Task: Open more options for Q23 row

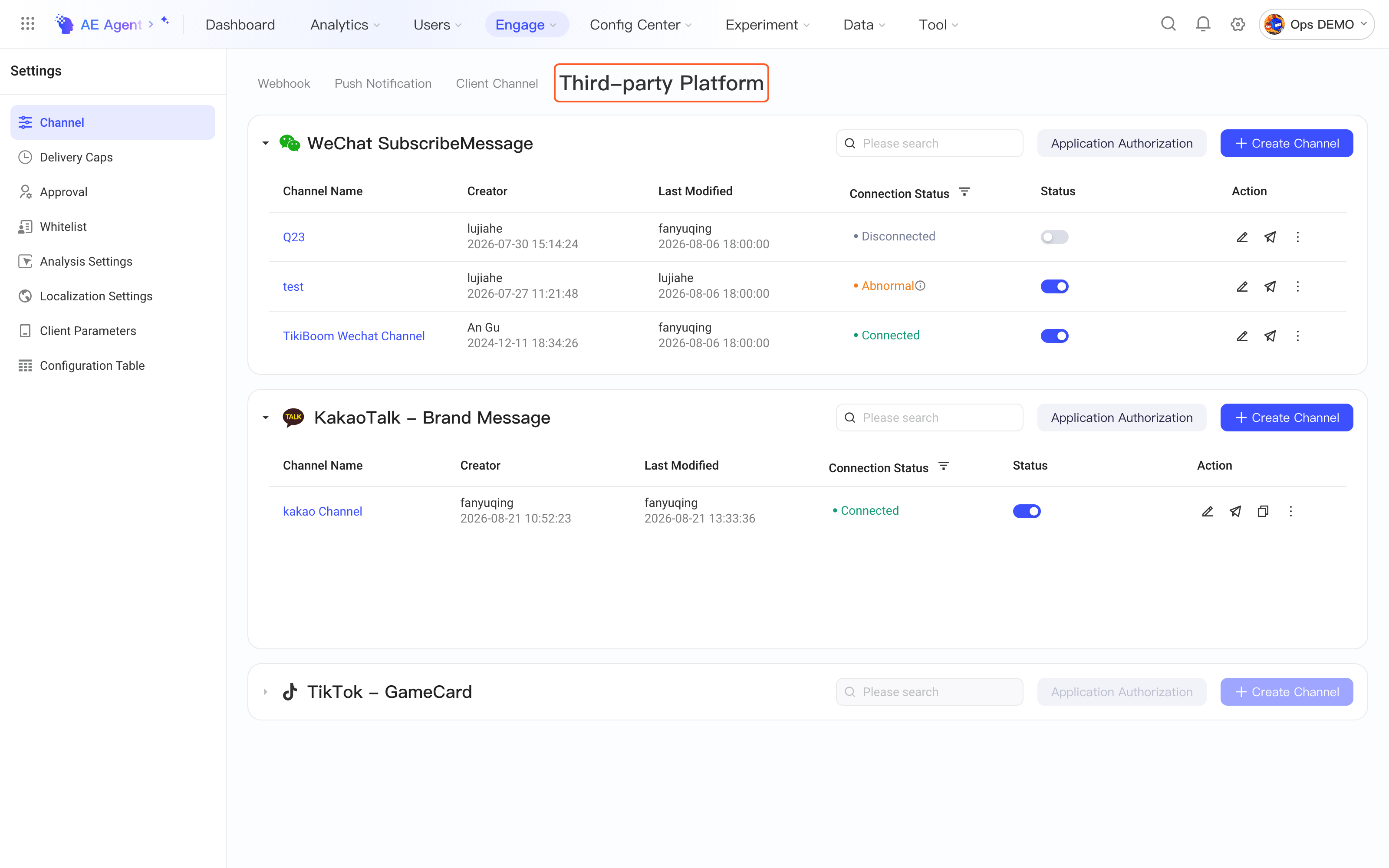Action: [1298, 237]
